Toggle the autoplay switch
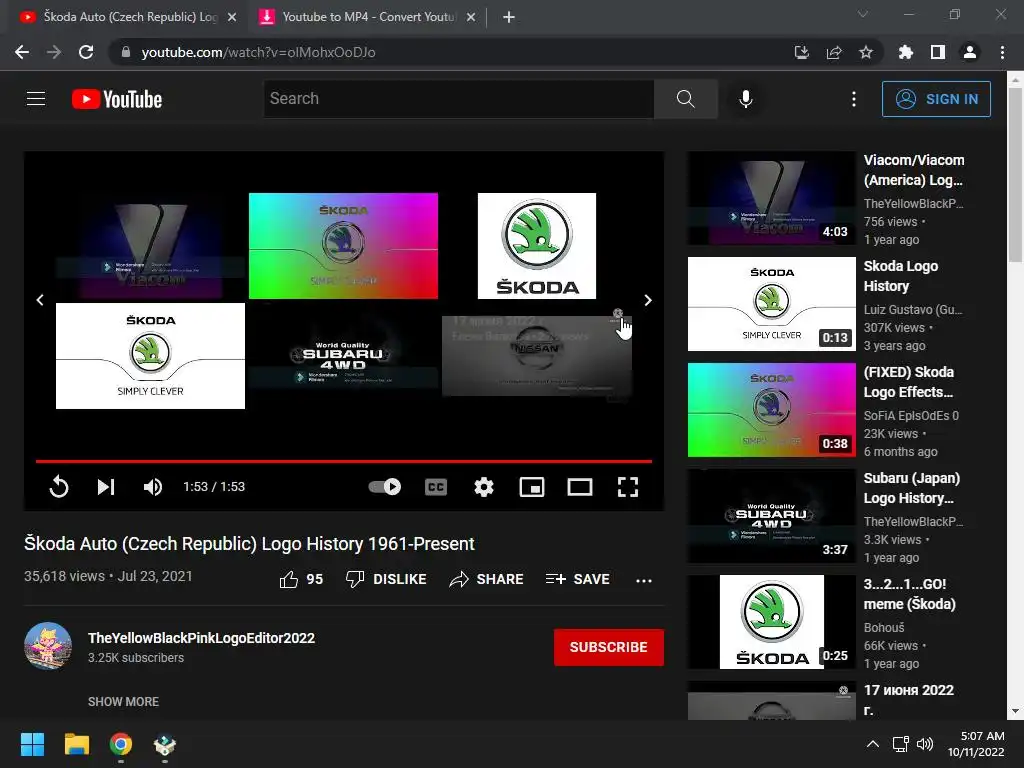Image resolution: width=1024 pixels, height=768 pixels. [x=384, y=487]
